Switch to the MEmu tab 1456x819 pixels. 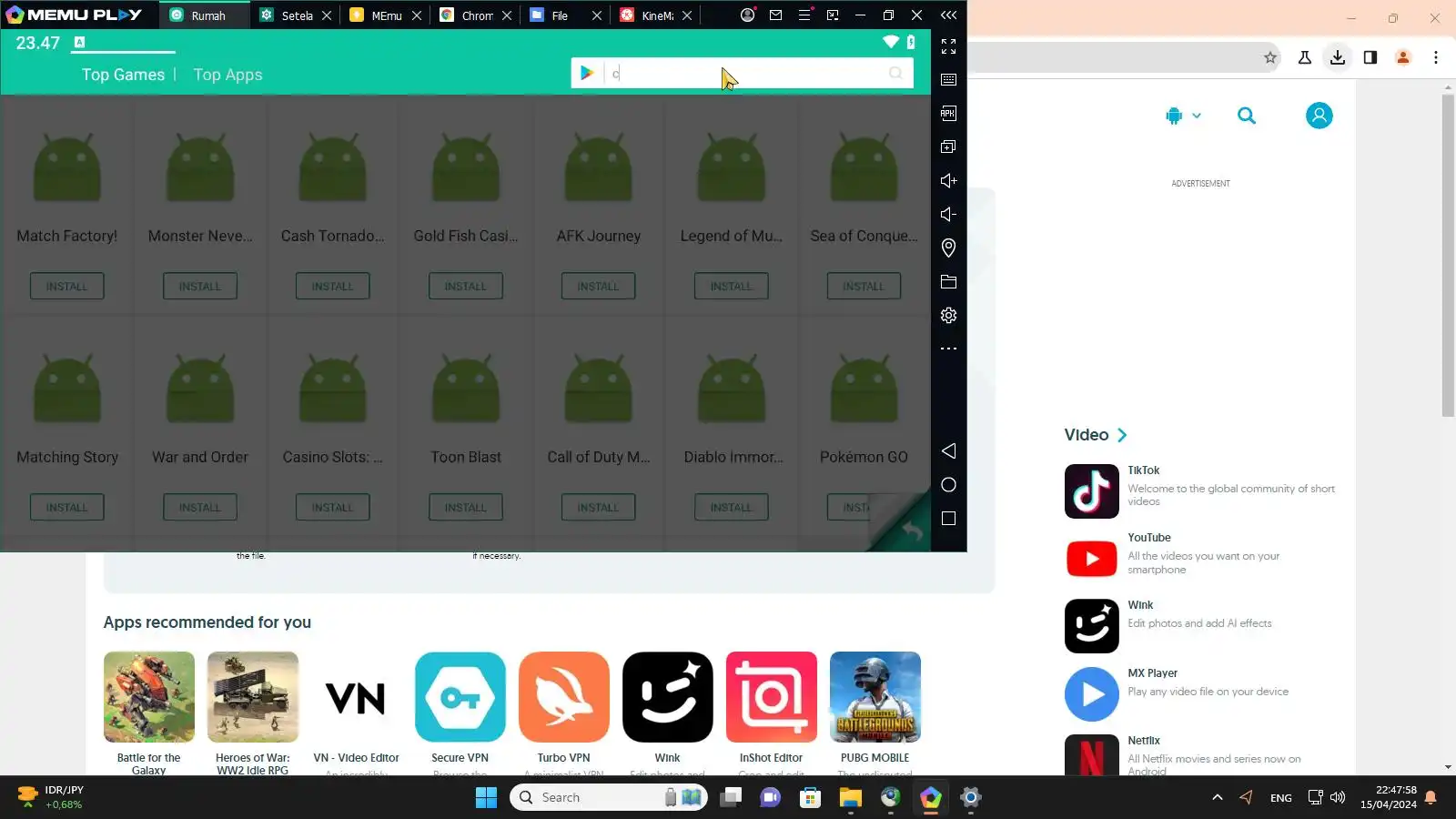pos(386,15)
